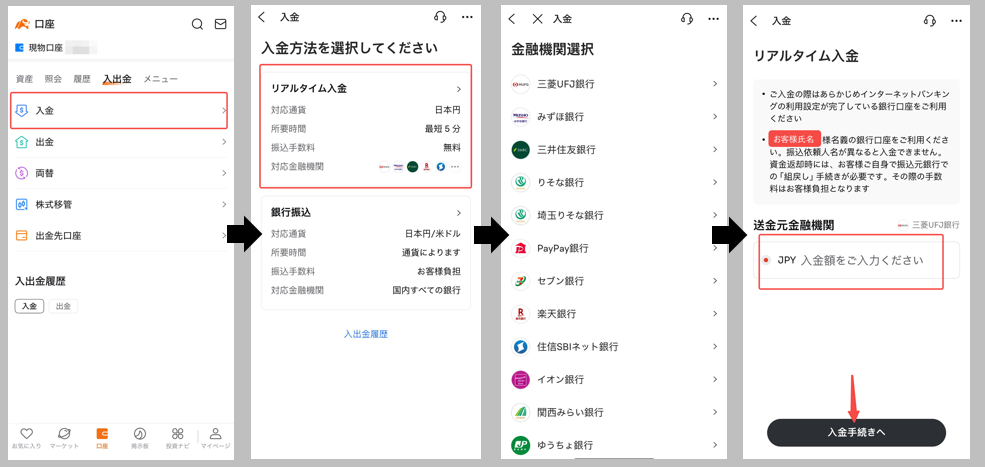Open search with the magnifier icon

(197, 24)
